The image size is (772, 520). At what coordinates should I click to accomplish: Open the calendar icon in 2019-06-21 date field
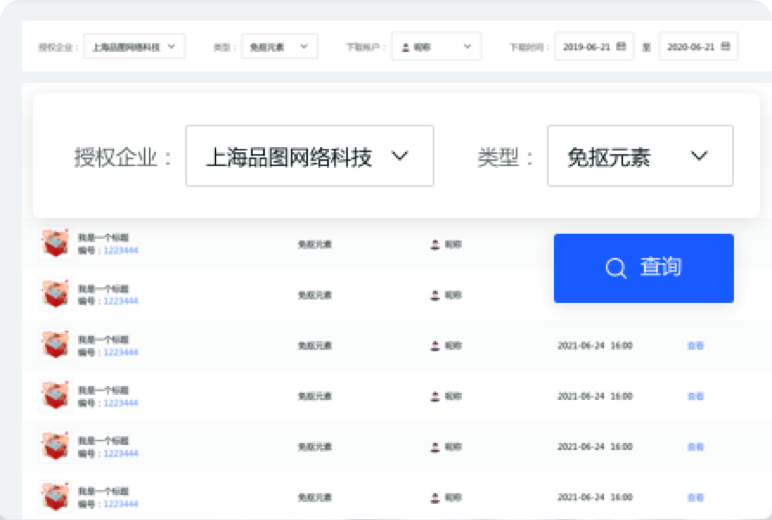tap(621, 46)
